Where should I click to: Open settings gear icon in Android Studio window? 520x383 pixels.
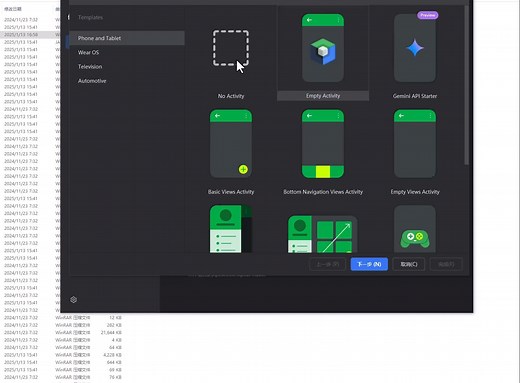coord(74,300)
